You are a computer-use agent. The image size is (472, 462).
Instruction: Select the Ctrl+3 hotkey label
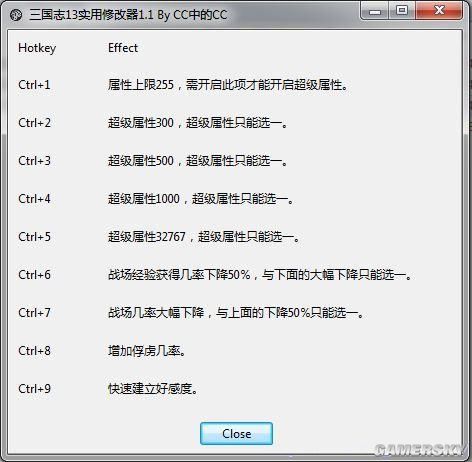point(34,161)
